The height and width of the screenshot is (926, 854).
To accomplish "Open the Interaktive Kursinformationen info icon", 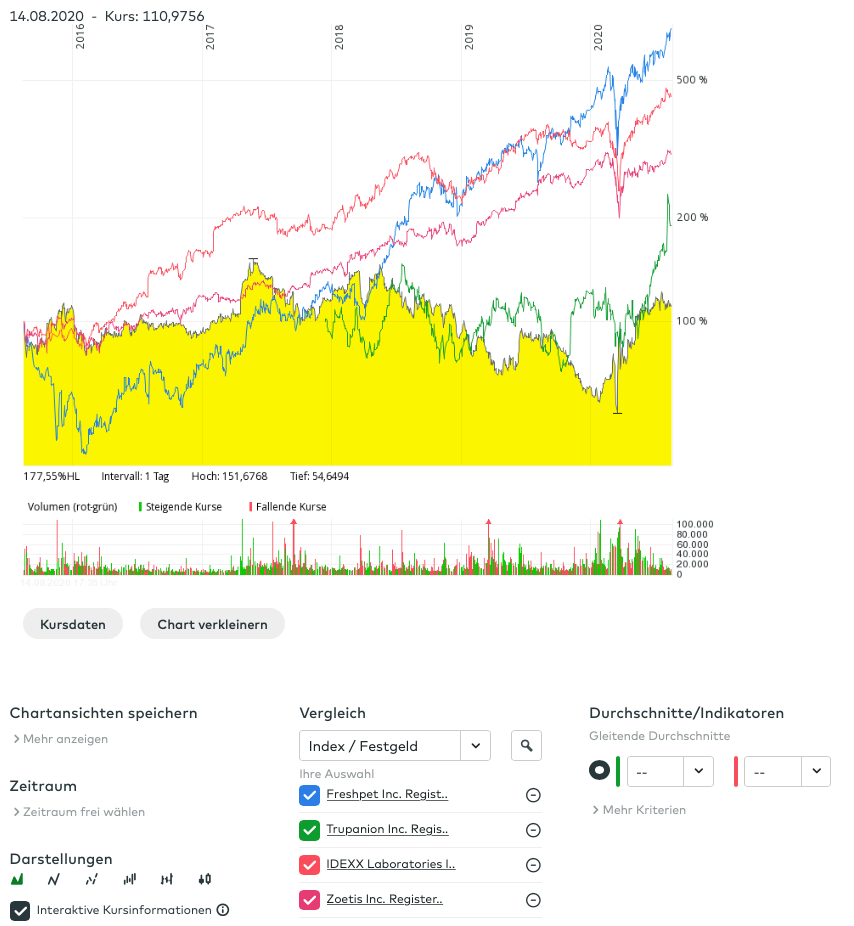I will coord(223,910).
